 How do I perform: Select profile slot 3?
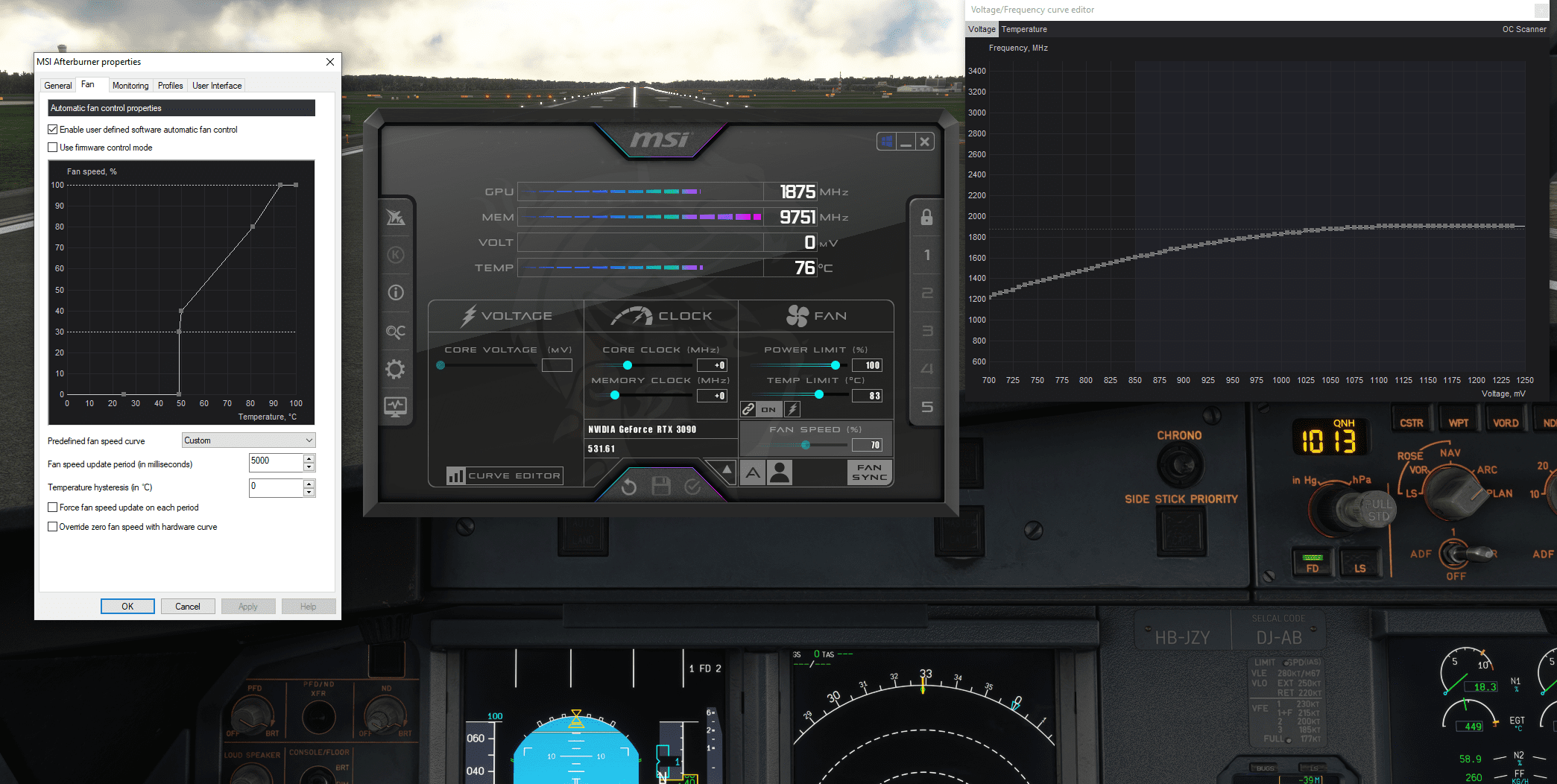click(x=926, y=331)
